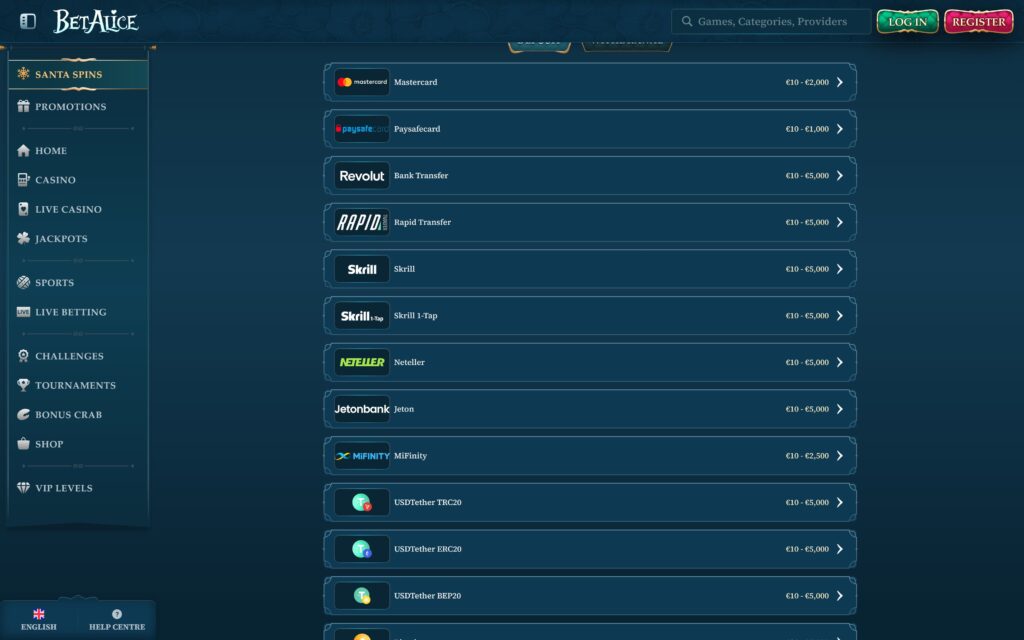
Task: Select the Jackpots clover icon
Action: point(24,238)
